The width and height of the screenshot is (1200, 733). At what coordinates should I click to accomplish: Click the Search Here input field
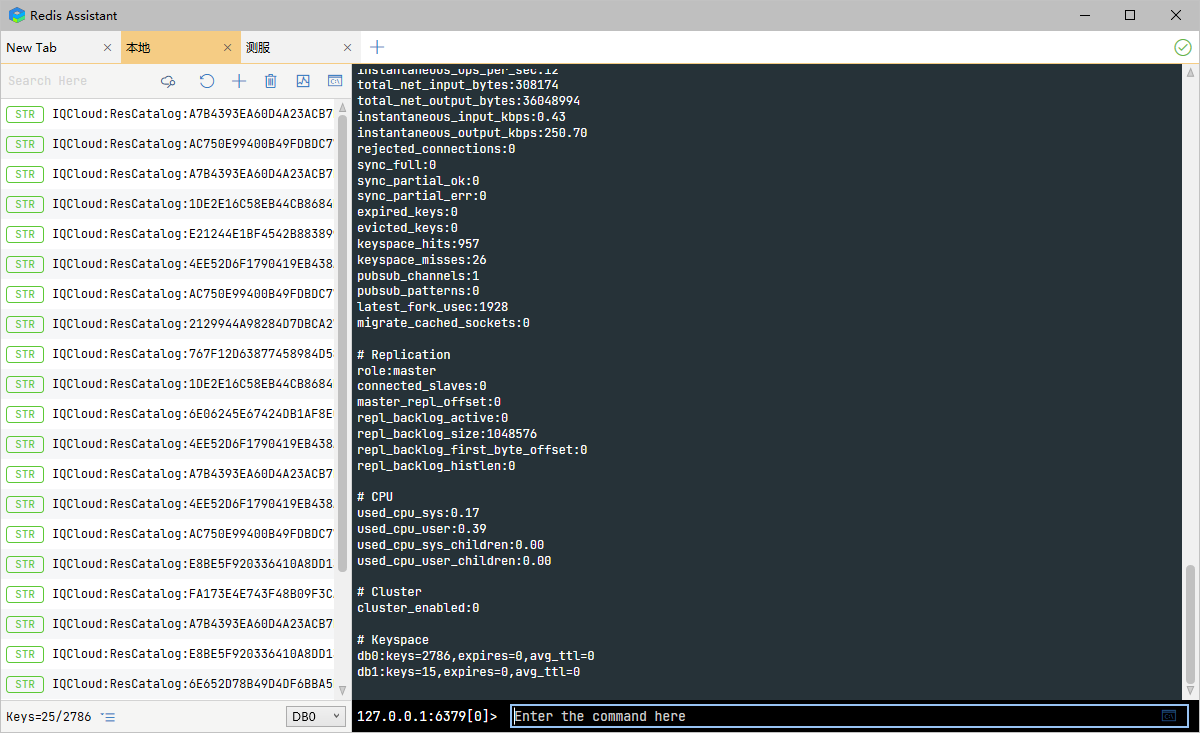[x=78, y=81]
